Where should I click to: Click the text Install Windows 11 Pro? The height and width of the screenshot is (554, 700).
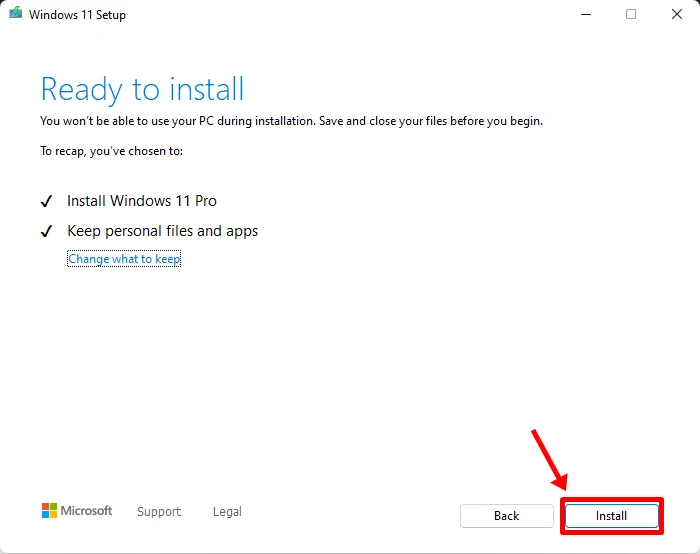coord(142,201)
